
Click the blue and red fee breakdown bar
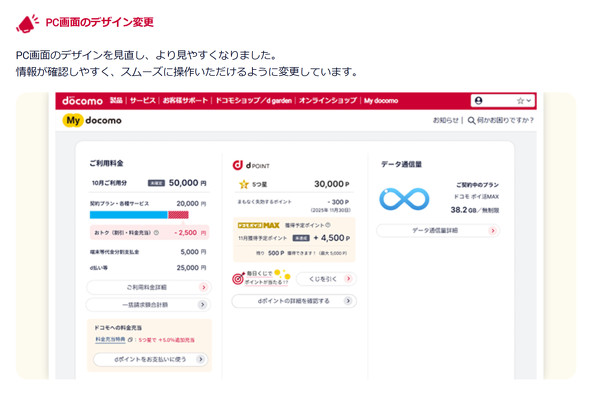[x=139, y=215]
